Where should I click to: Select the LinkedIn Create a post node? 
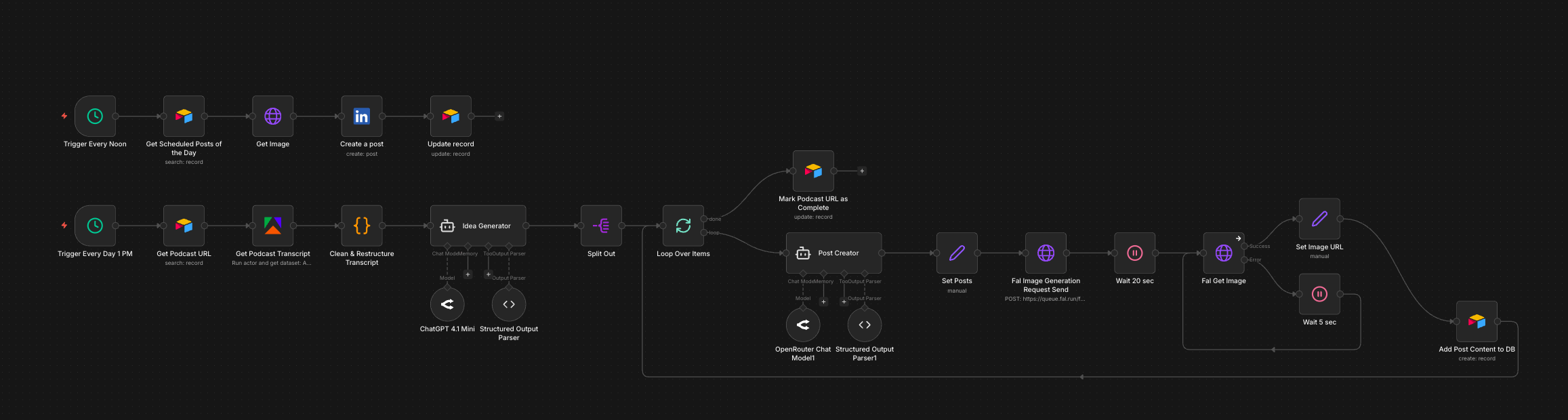tap(362, 117)
